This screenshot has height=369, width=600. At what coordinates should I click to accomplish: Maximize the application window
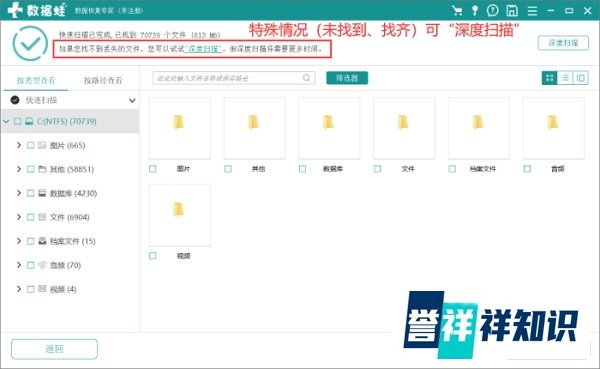pos(569,10)
